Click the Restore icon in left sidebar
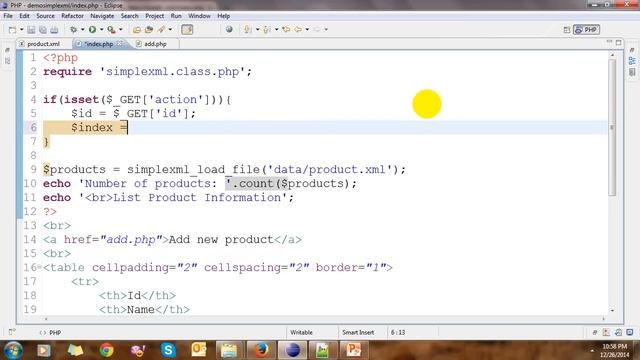The height and width of the screenshot is (360, 640). click(x=7, y=50)
